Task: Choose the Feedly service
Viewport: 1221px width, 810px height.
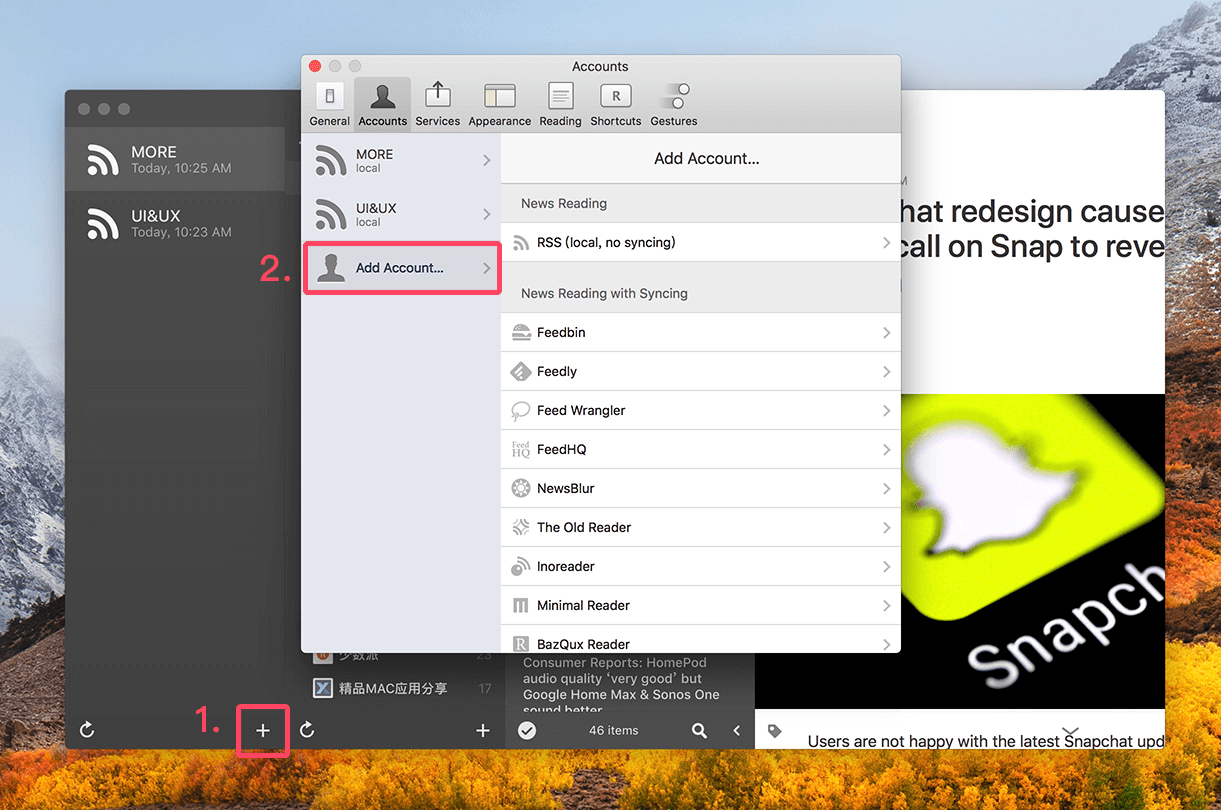Action: click(701, 371)
